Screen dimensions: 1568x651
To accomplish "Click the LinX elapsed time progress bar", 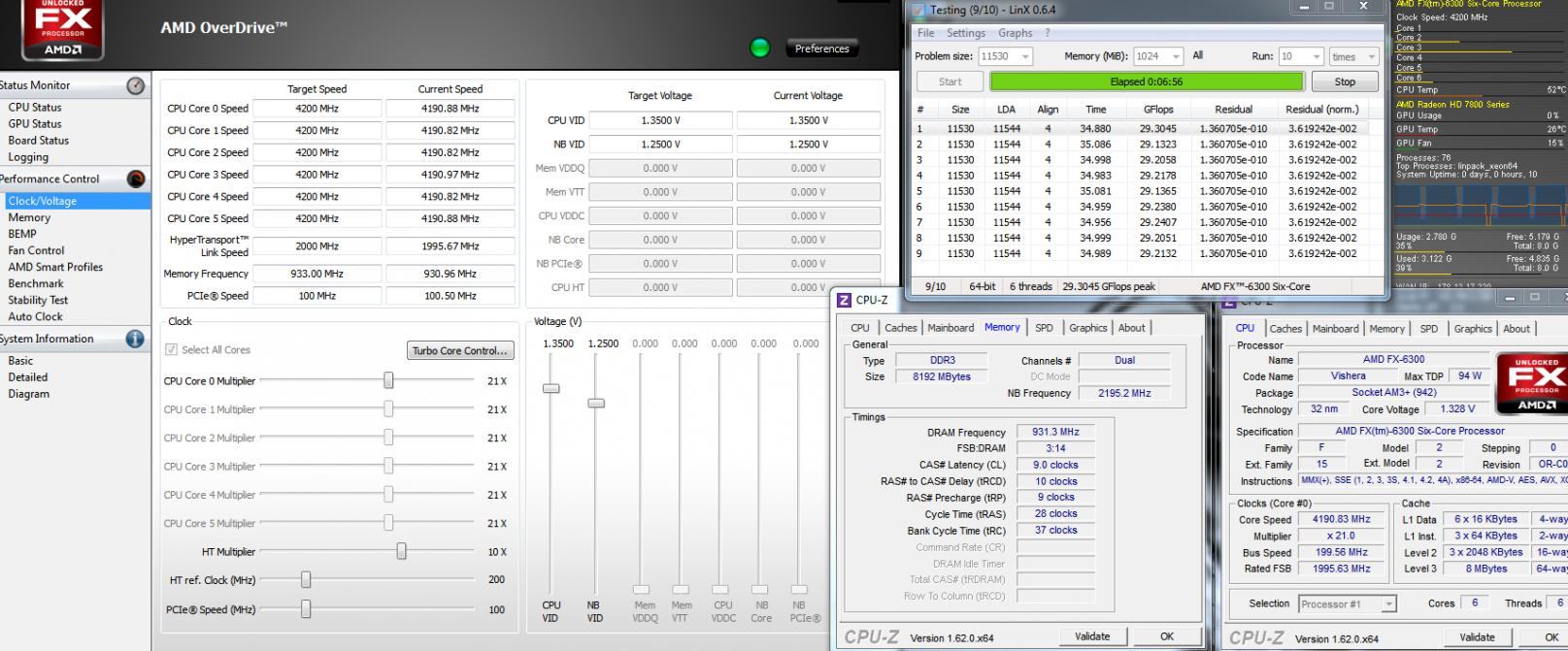I will coord(1147,81).
